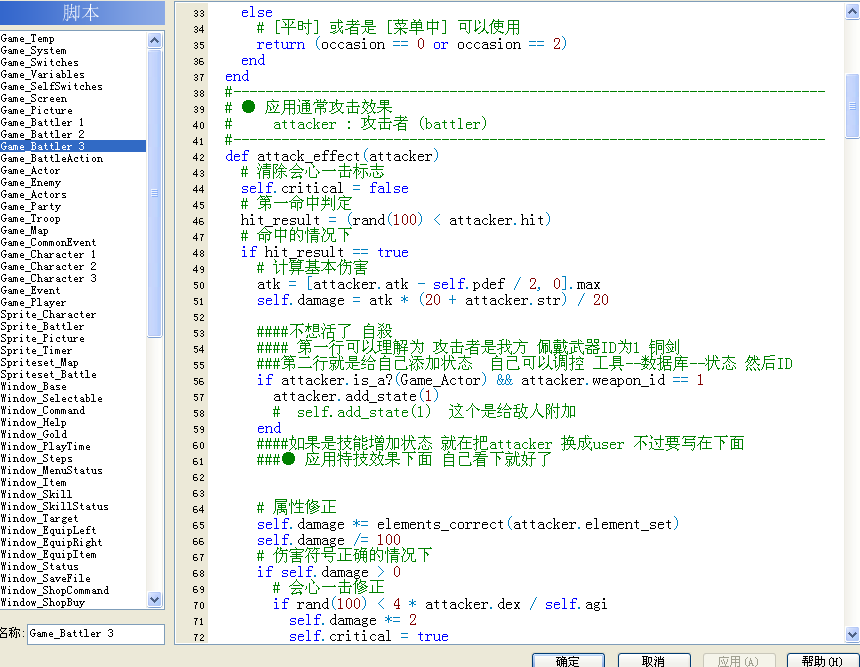860x667 pixels.
Task: Select the Game_Variables script
Action: [43, 75]
